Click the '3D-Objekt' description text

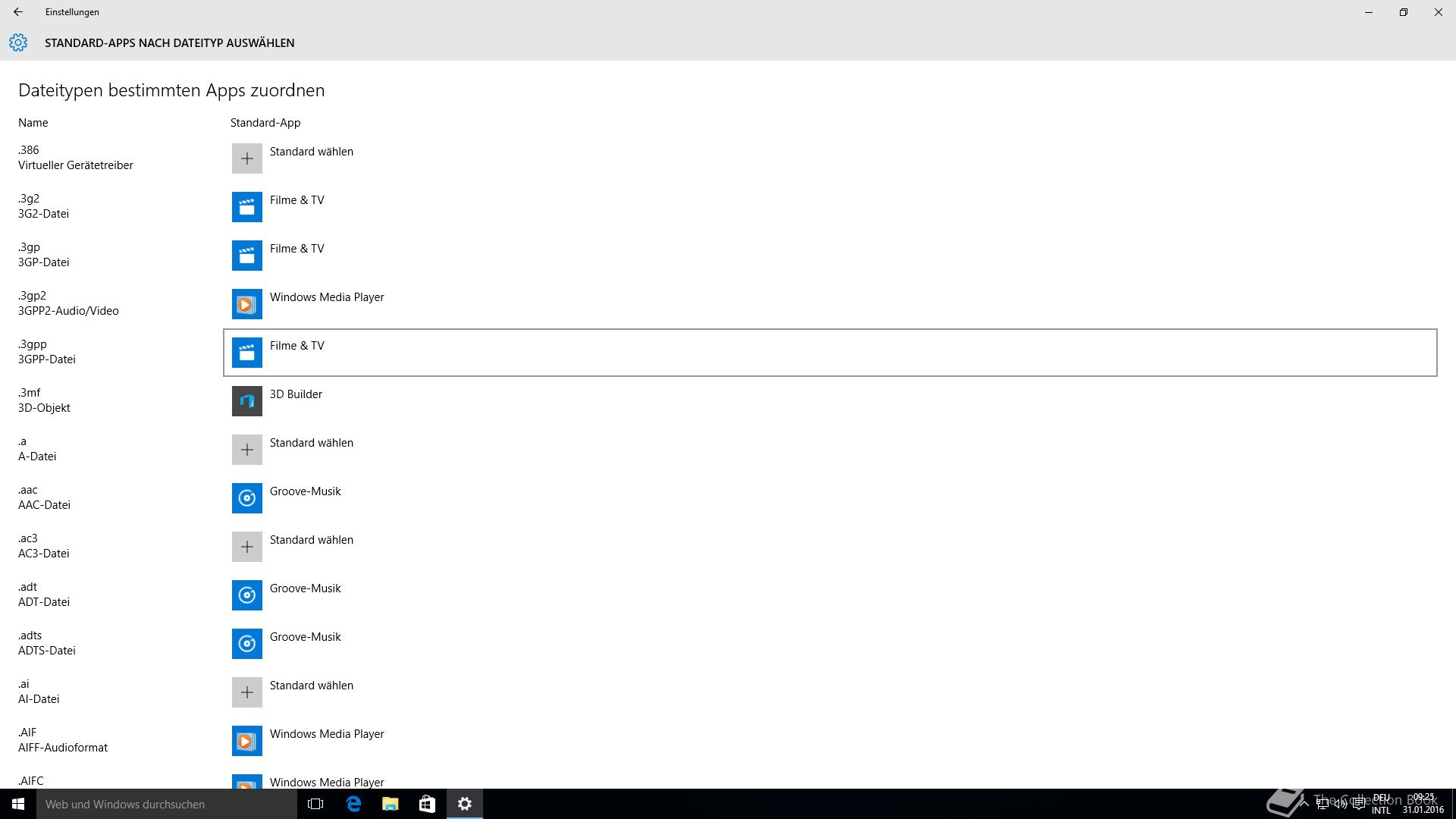[44, 408]
